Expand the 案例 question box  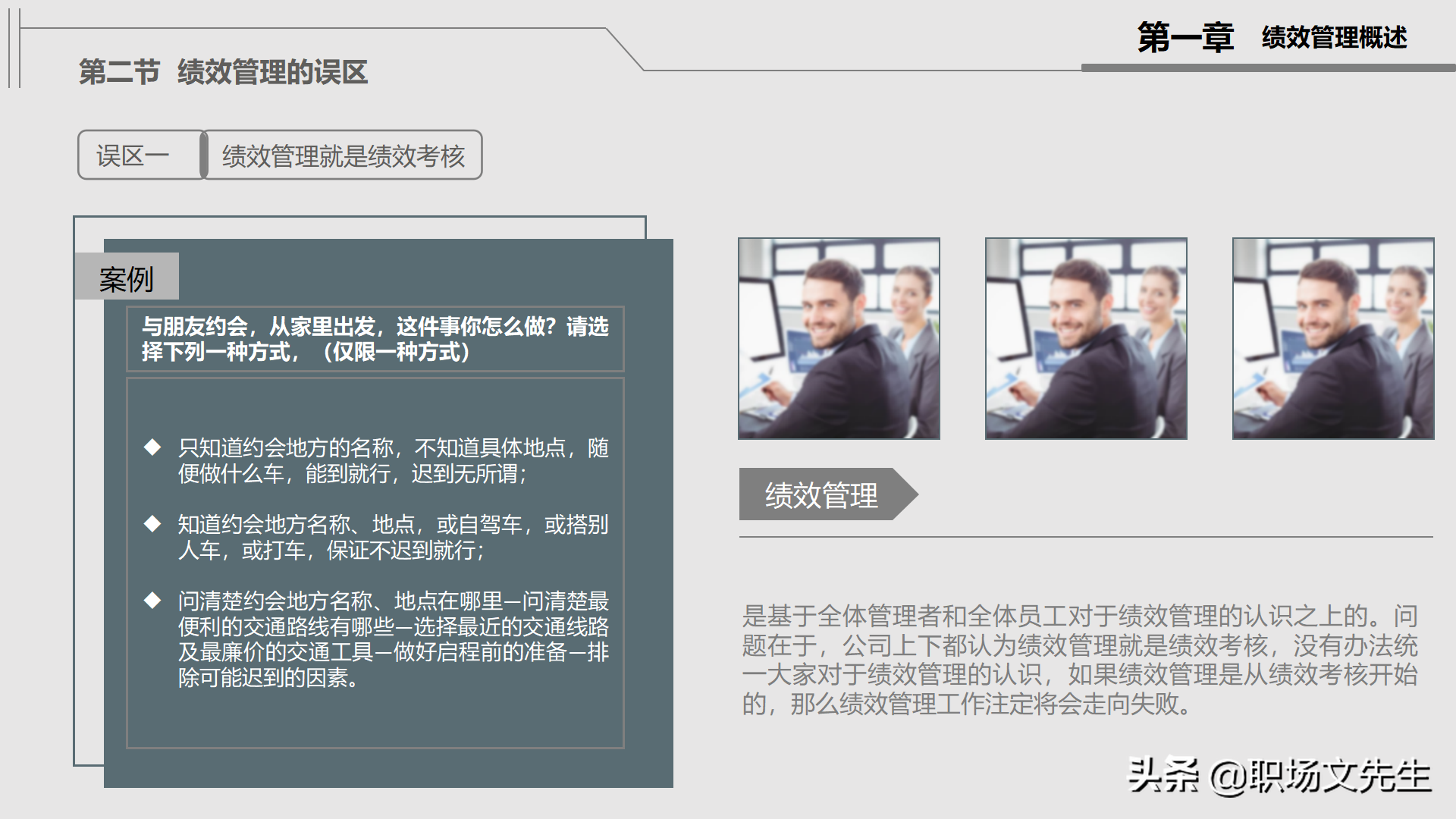pyautogui.click(x=375, y=339)
